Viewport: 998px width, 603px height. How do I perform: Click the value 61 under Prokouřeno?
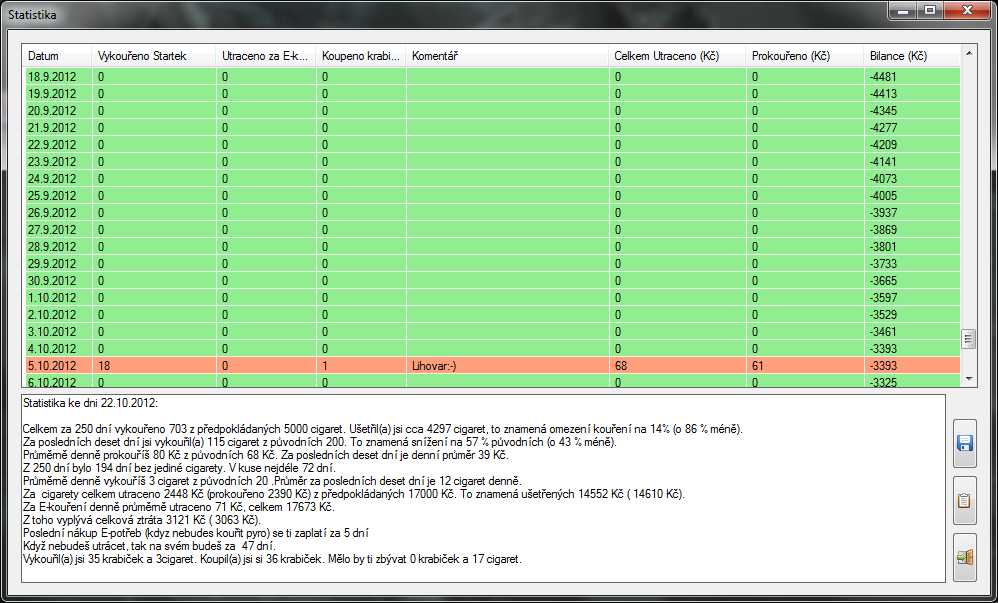pos(757,365)
